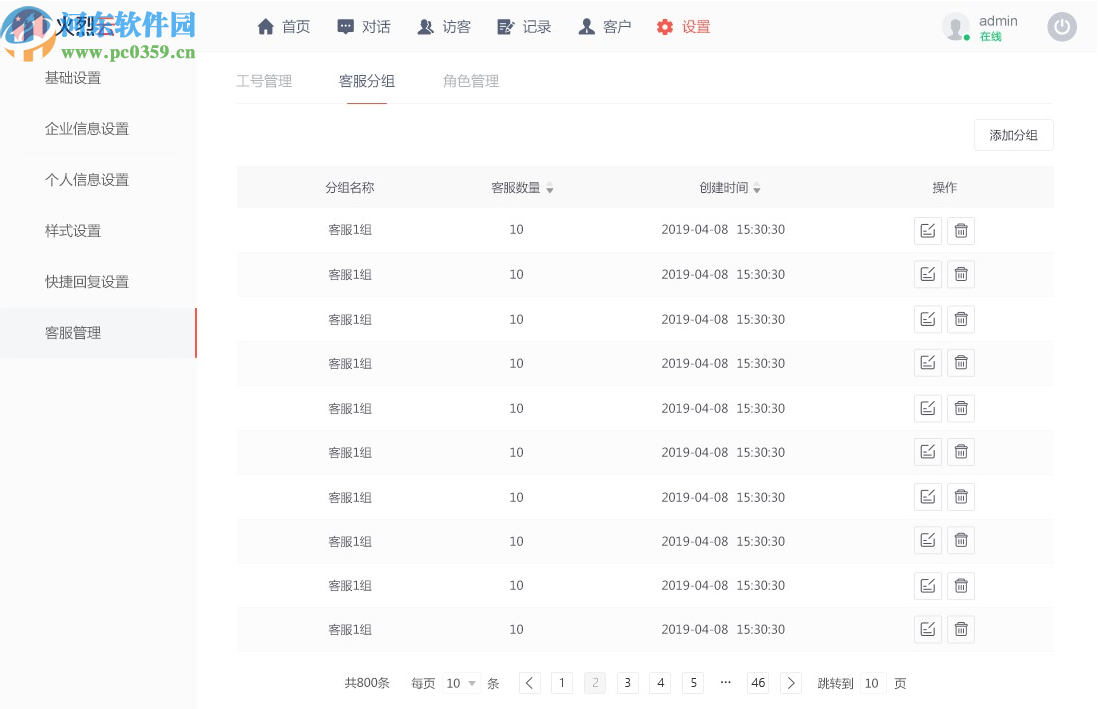
Task: Open the 首页 home nav item
Action: tap(284, 27)
